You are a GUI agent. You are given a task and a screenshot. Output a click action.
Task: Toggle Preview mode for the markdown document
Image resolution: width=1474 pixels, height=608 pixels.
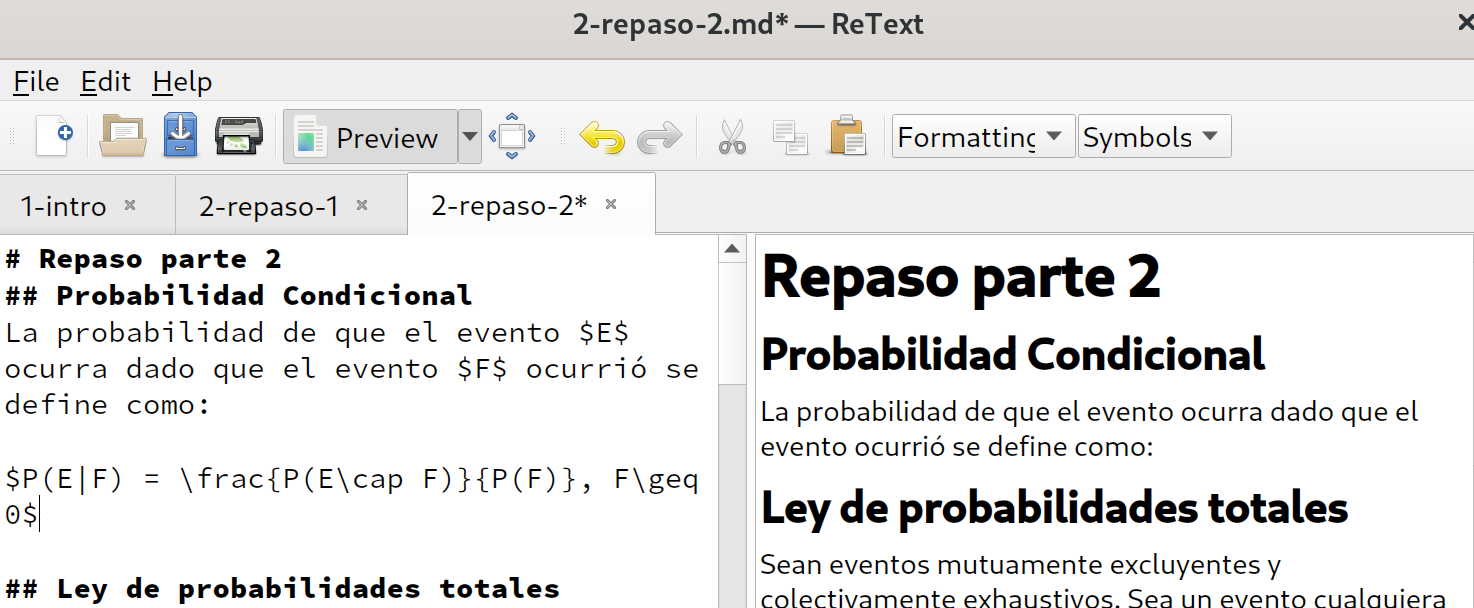coord(370,136)
